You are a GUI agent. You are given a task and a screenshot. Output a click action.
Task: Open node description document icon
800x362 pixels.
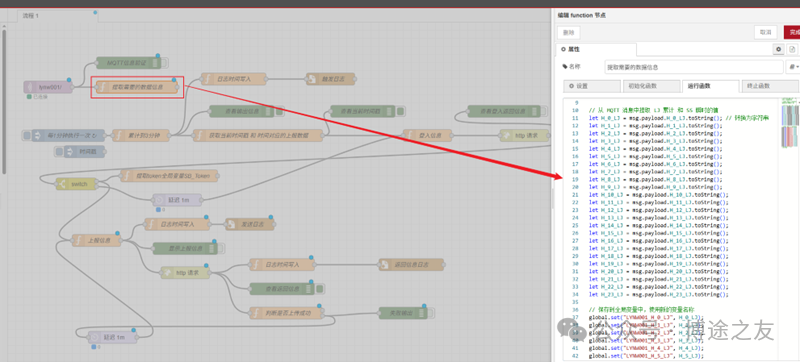tap(792, 49)
